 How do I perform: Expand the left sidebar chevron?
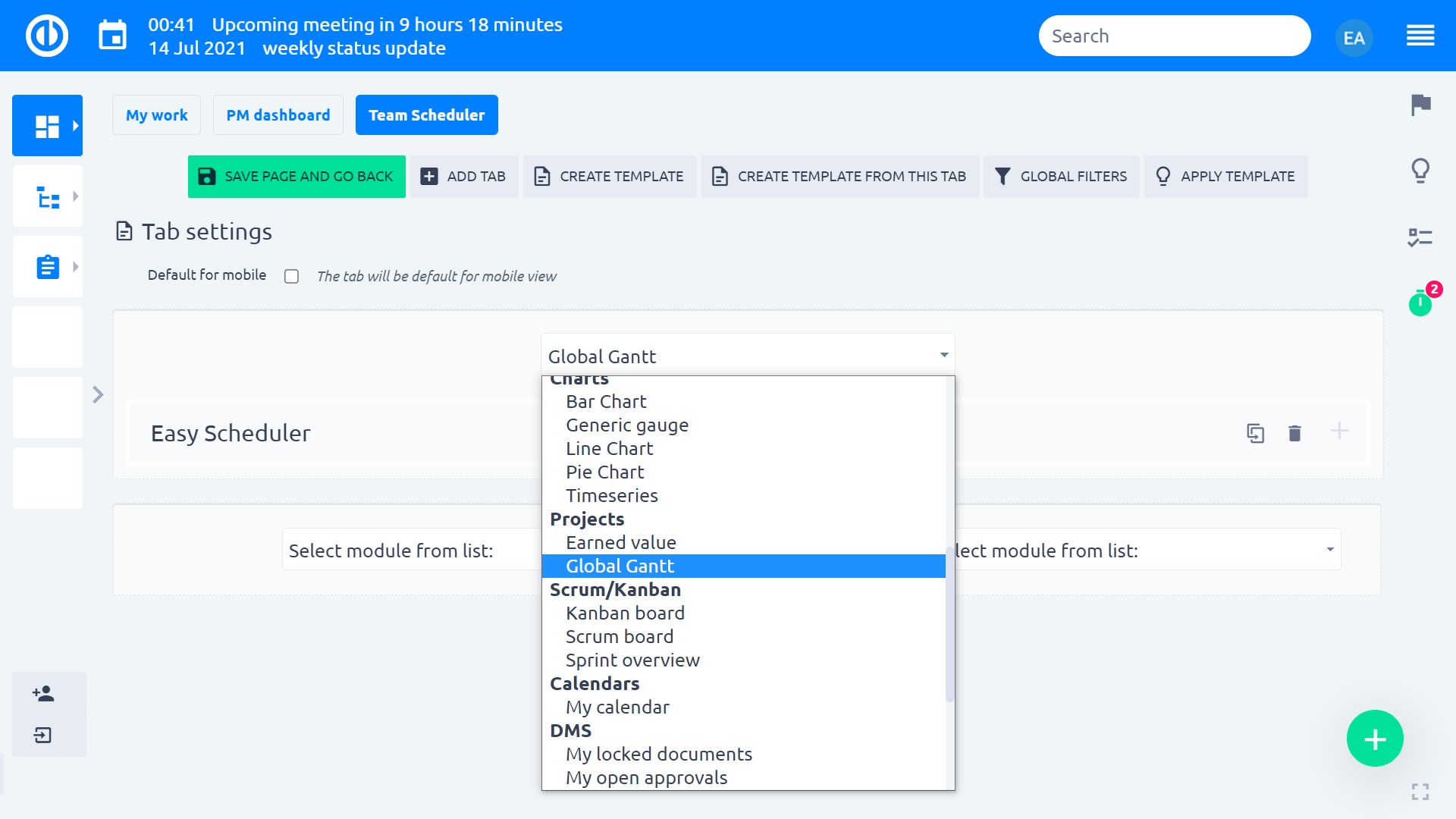click(98, 395)
